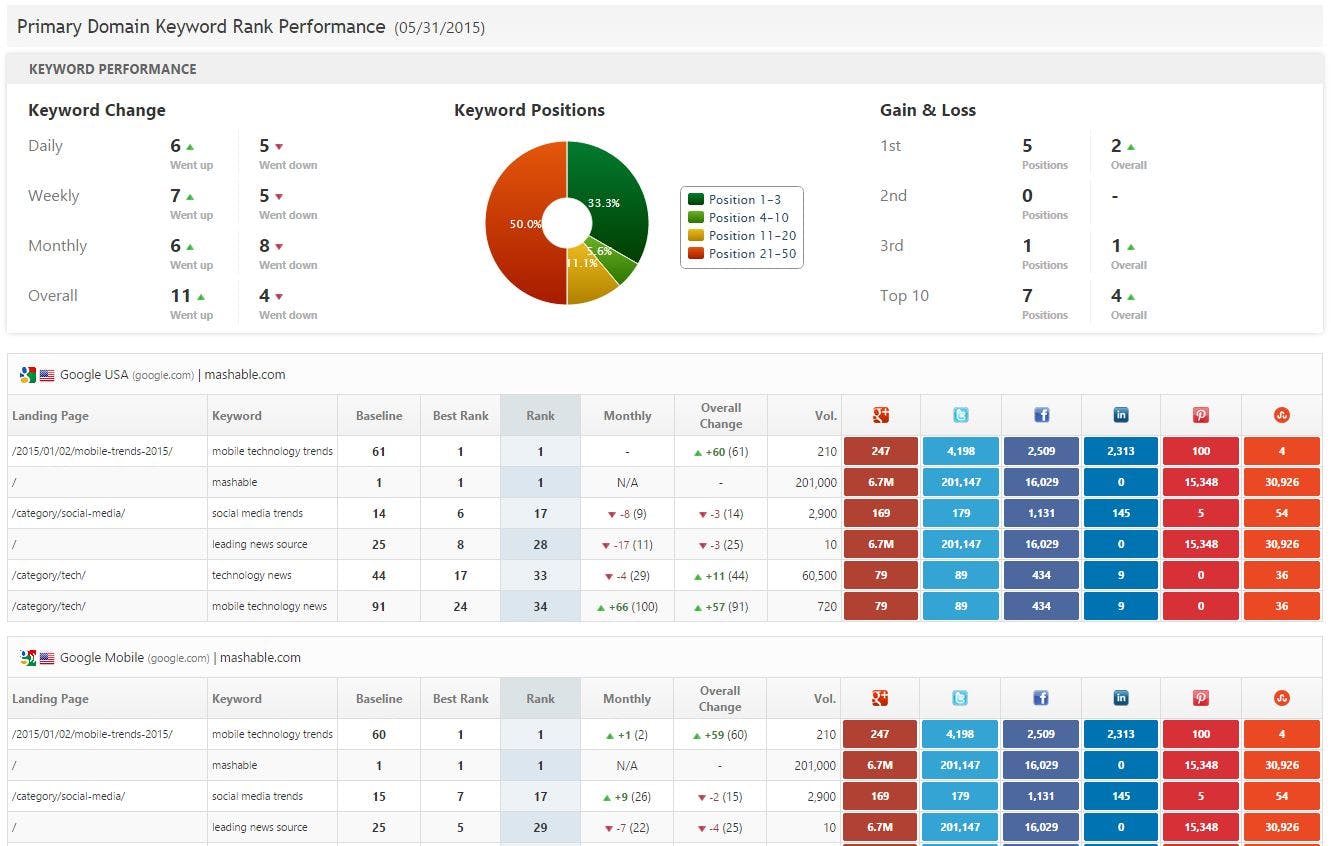Open the mashable.com link in Google USA header

click(x=244, y=374)
